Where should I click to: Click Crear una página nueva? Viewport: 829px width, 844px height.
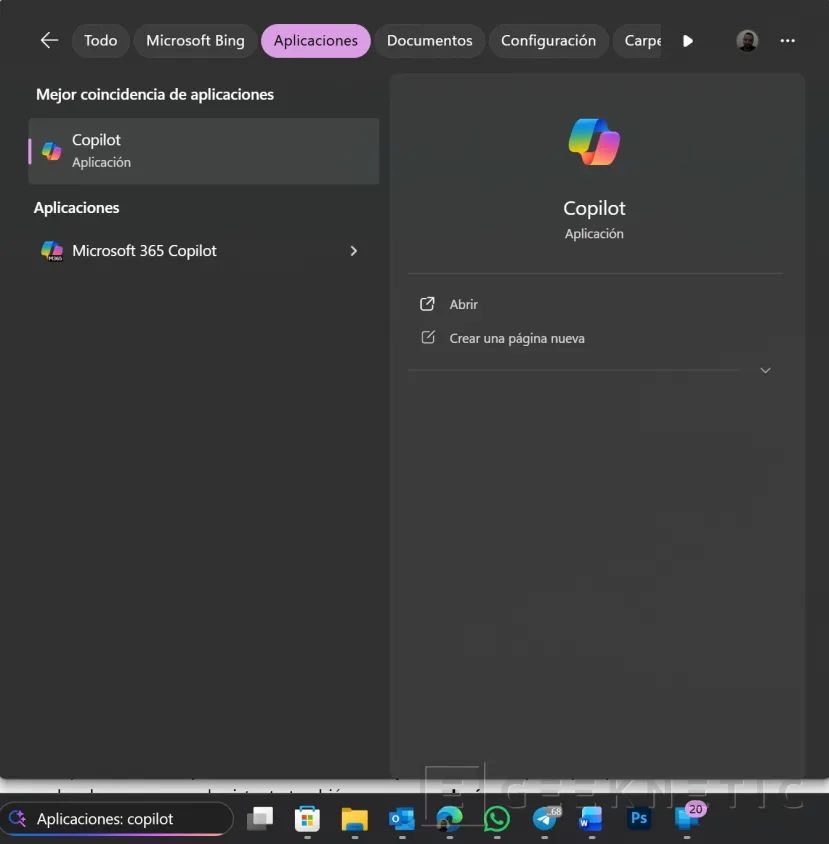click(x=517, y=338)
